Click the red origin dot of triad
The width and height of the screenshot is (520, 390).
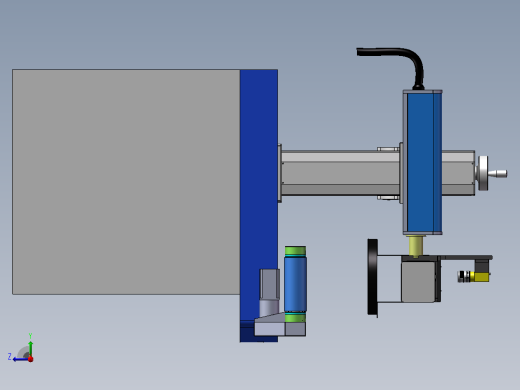[31, 359]
